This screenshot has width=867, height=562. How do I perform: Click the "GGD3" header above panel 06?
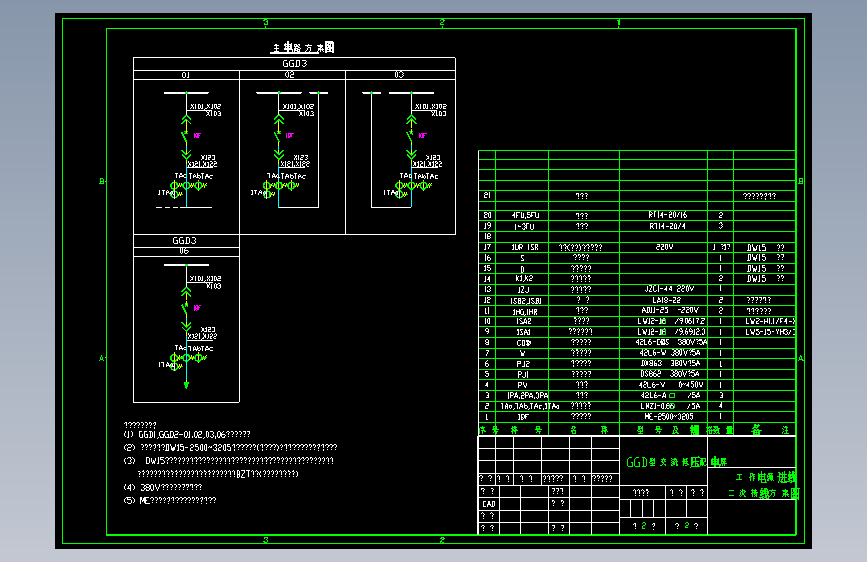click(184, 241)
